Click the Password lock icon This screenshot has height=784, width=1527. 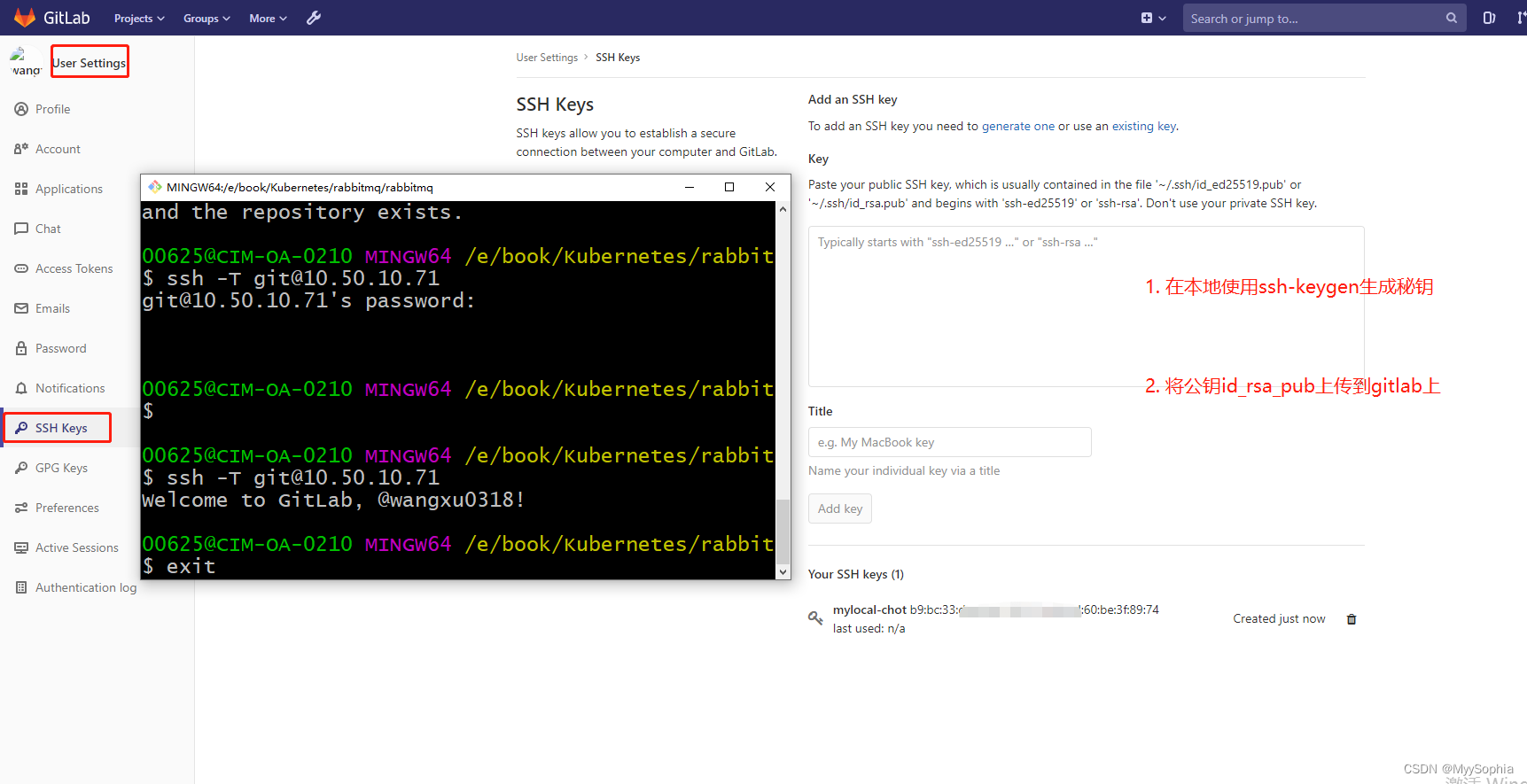pos(21,348)
